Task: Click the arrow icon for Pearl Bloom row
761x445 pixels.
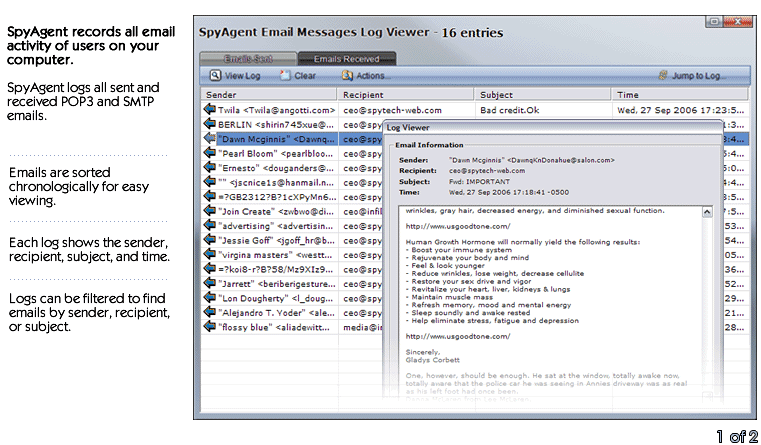Action: (210, 153)
